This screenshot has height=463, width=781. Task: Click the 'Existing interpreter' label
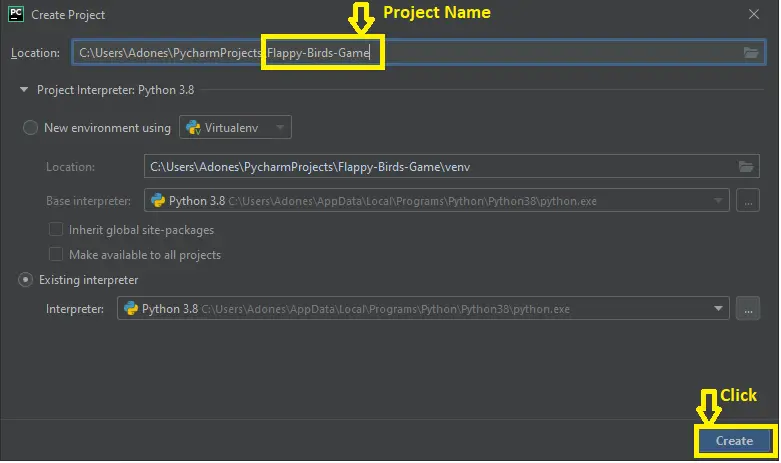(x=89, y=280)
